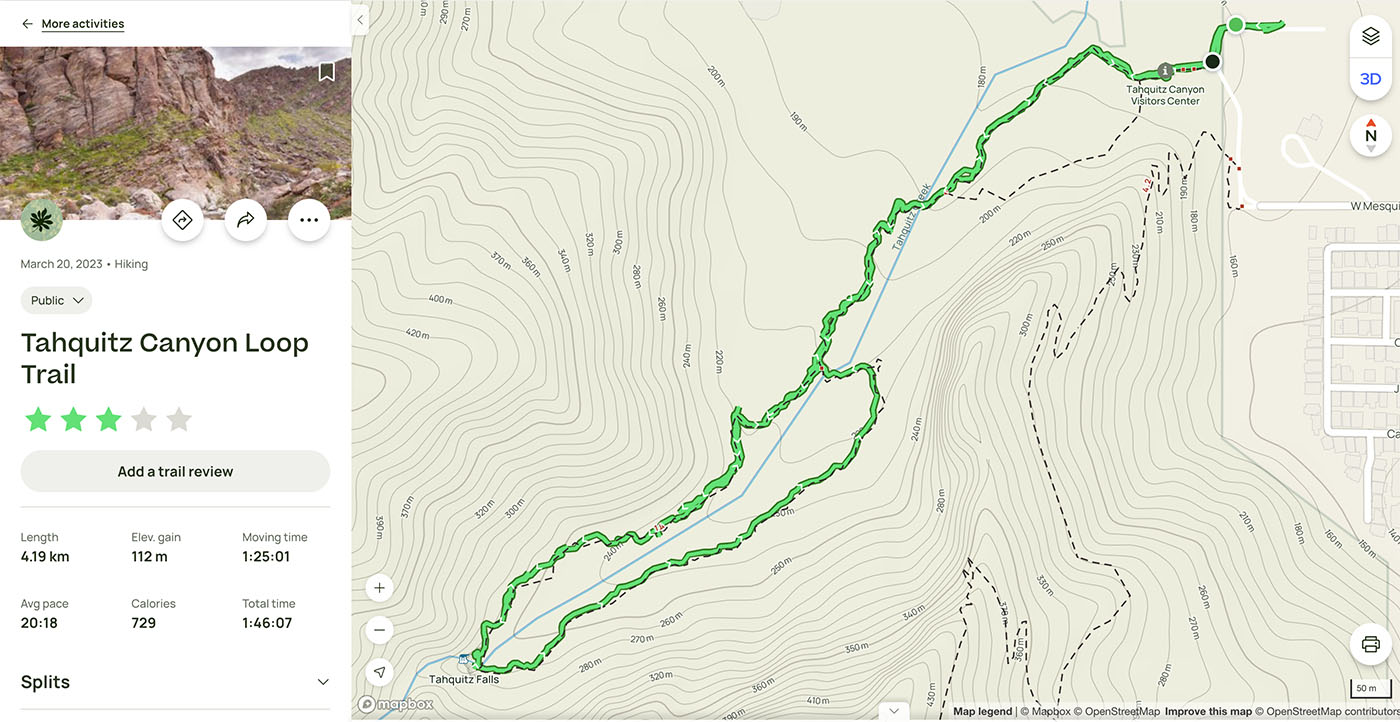Expand the Splits section
Image resolution: width=1400 pixels, height=722 pixels.
coord(175,682)
